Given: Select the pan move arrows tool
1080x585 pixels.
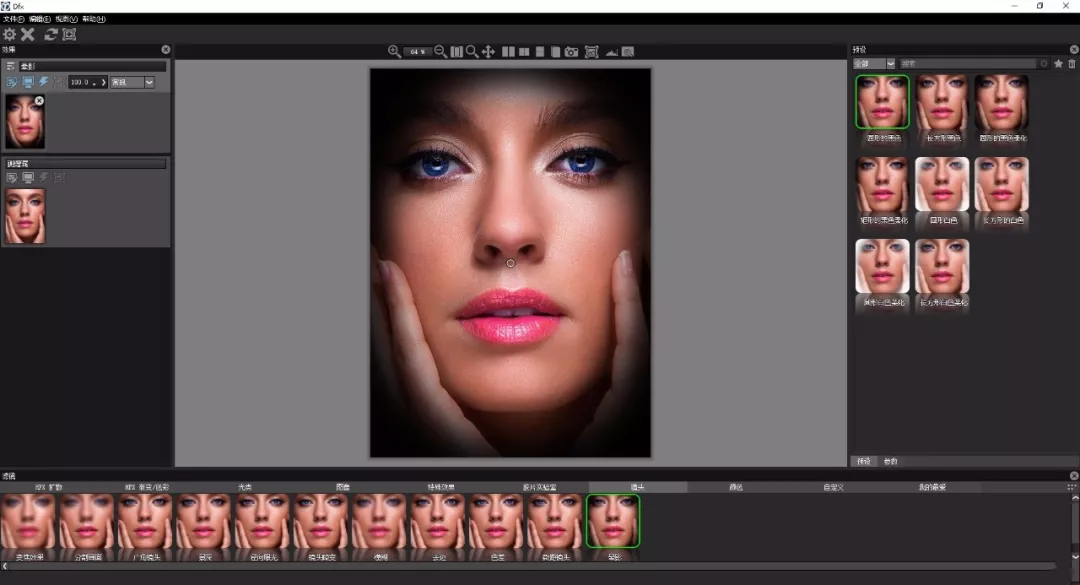Looking at the screenshot, I should [488, 52].
